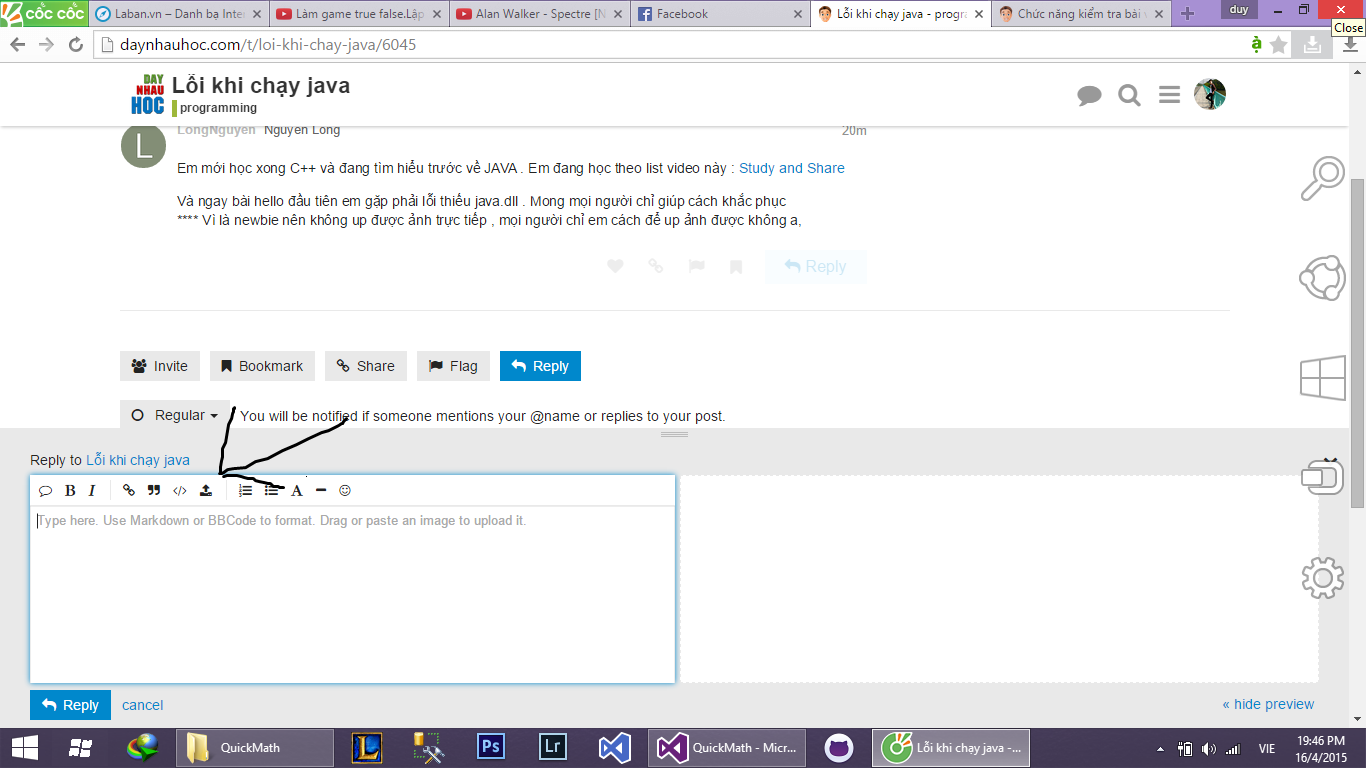Open the forum search magnifier icon
The image size is (1366, 768).
point(1129,95)
